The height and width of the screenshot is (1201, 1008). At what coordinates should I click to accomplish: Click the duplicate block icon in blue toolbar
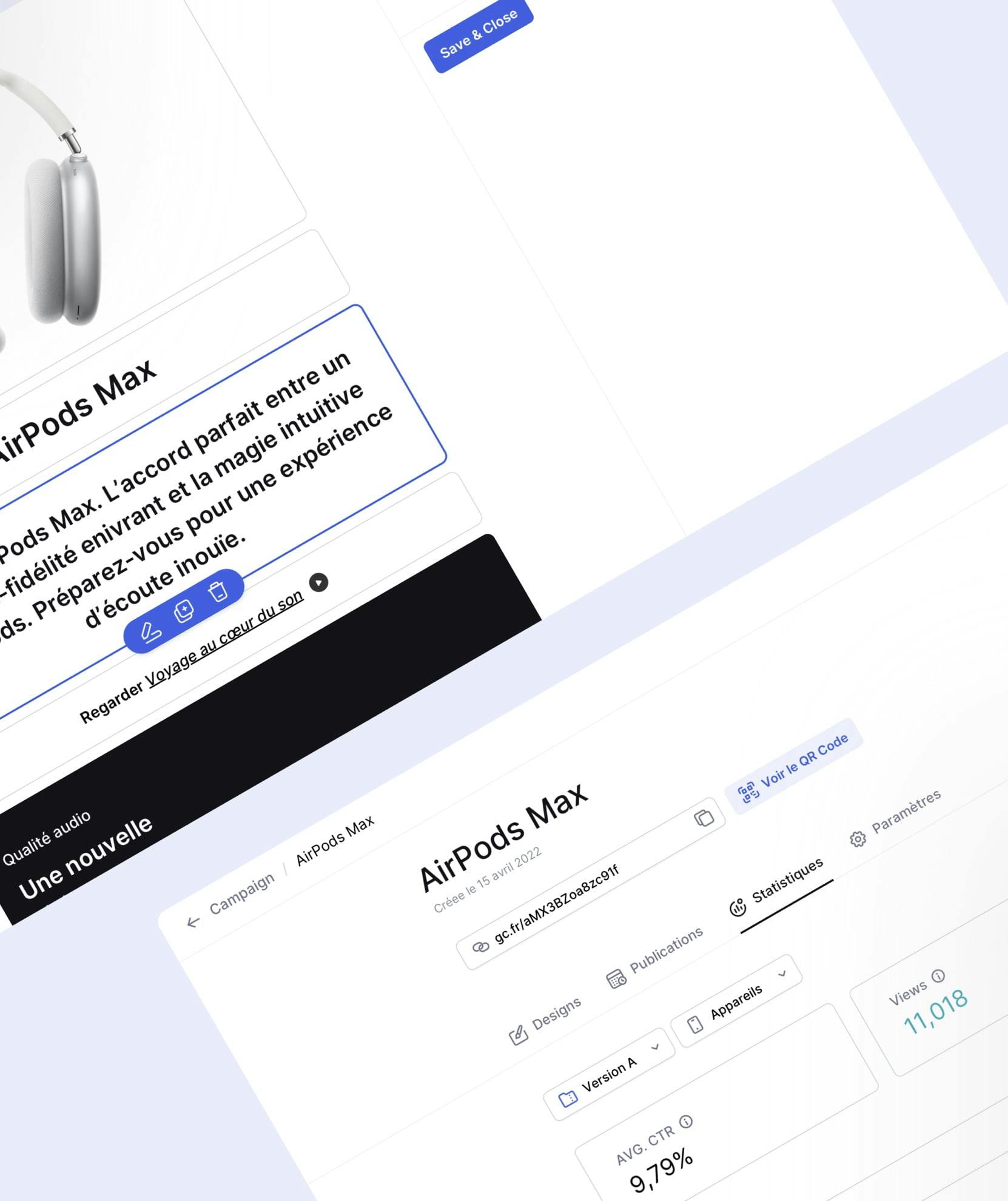pos(184,611)
